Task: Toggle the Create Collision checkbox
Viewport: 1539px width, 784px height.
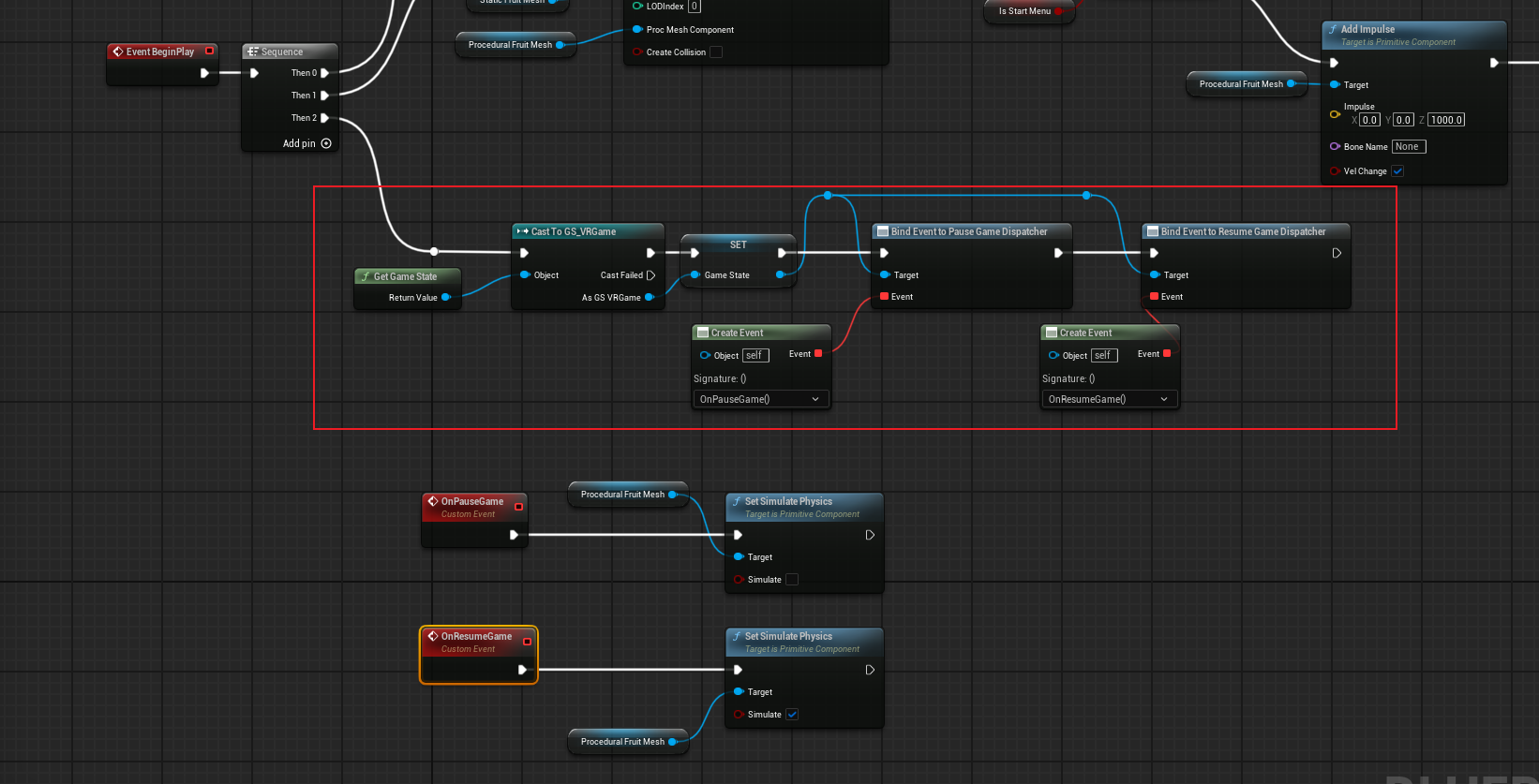Action: point(716,52)
